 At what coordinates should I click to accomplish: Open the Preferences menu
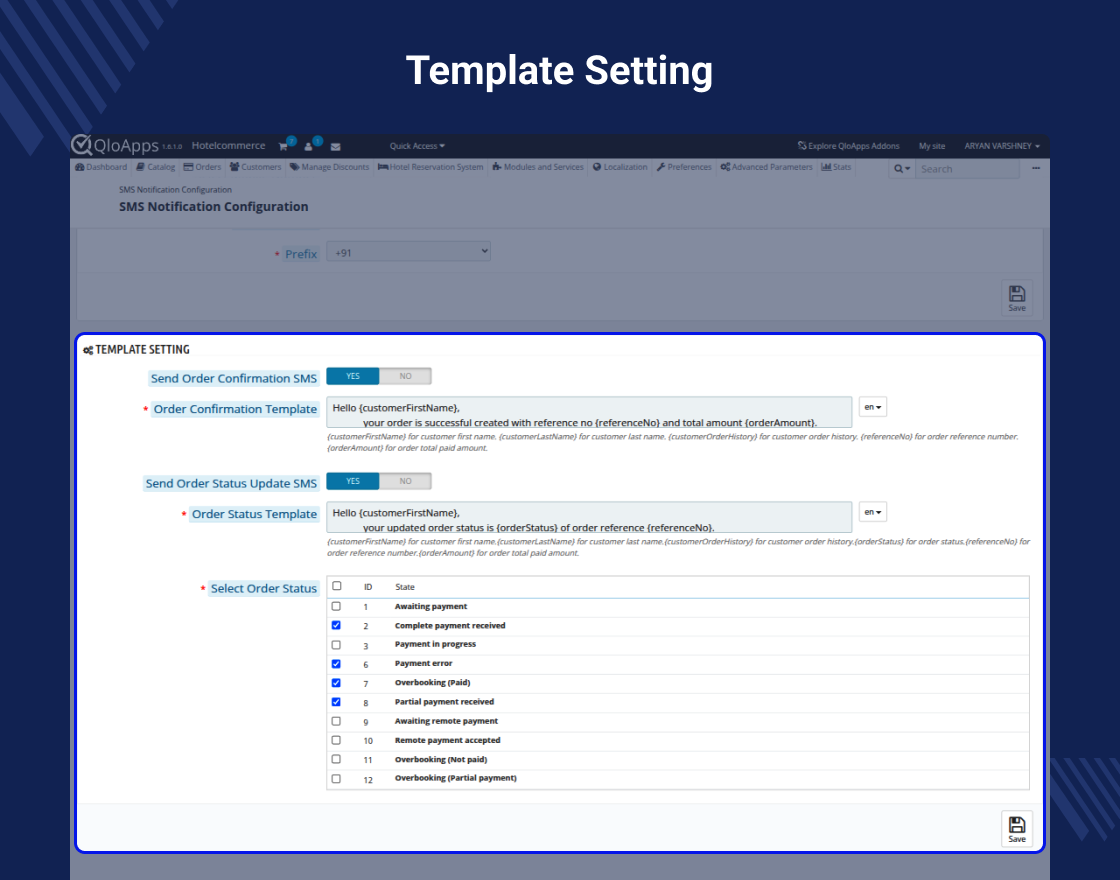[684, 167]
